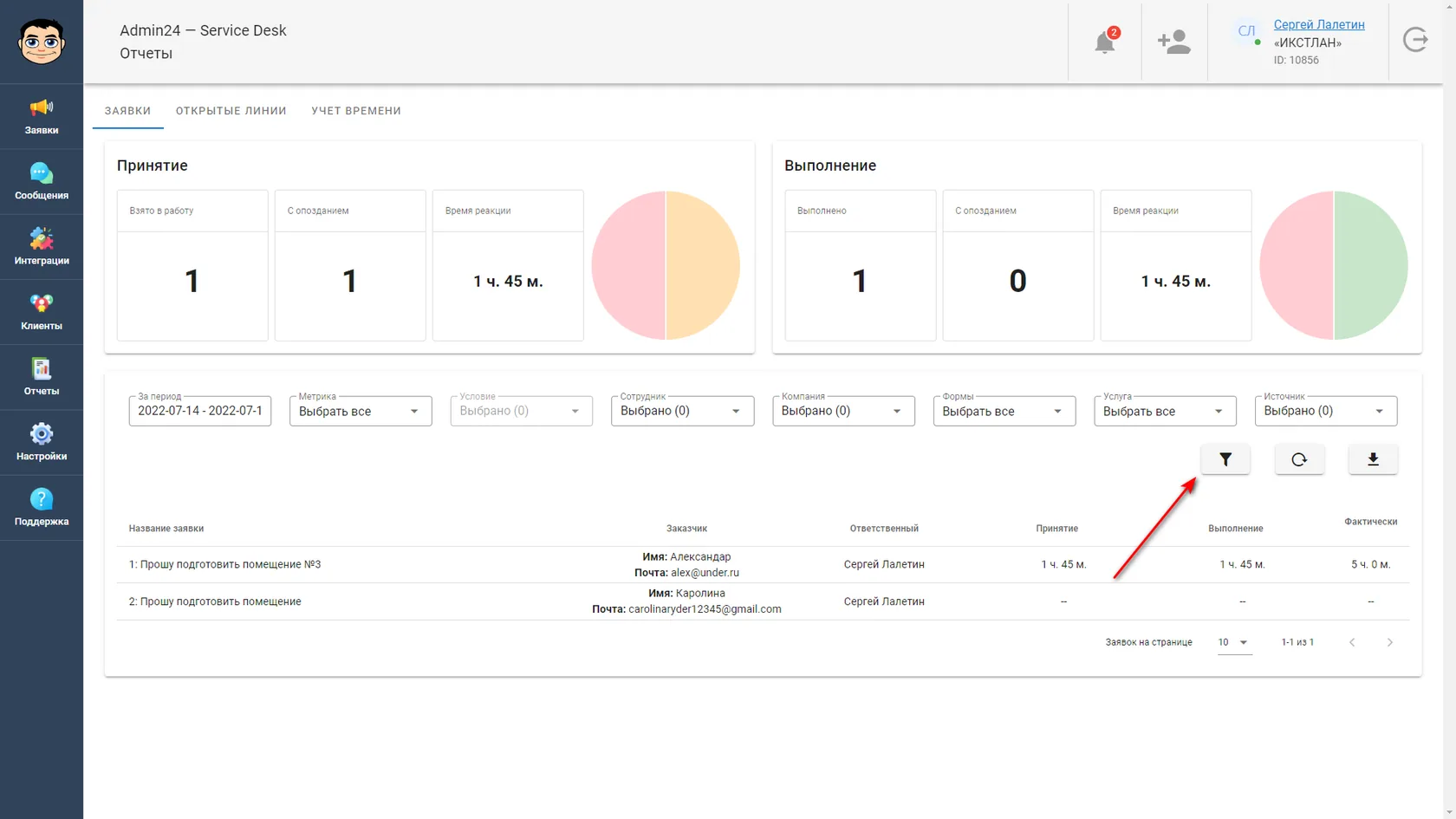1456x819 pixels.
Task: Open the Источник dropdown
Action: [1326, 411]
